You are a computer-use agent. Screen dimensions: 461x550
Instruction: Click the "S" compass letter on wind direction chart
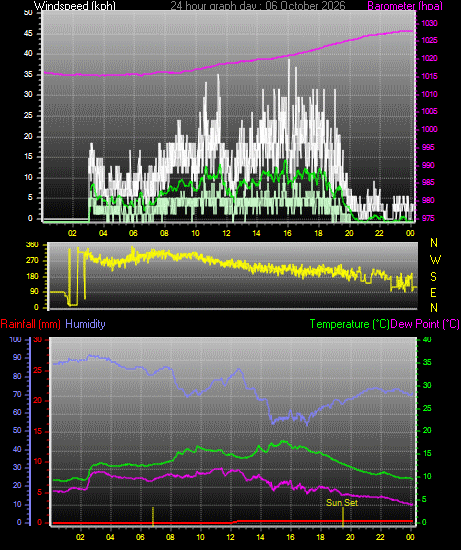(433, 277)
